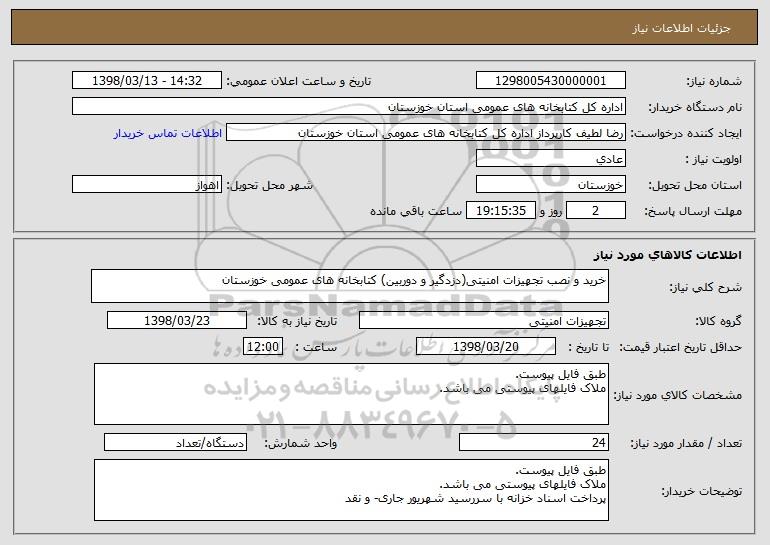Click the remaining days field showing 2
Viewport: 770px width, 545px height.
(596, 211)
